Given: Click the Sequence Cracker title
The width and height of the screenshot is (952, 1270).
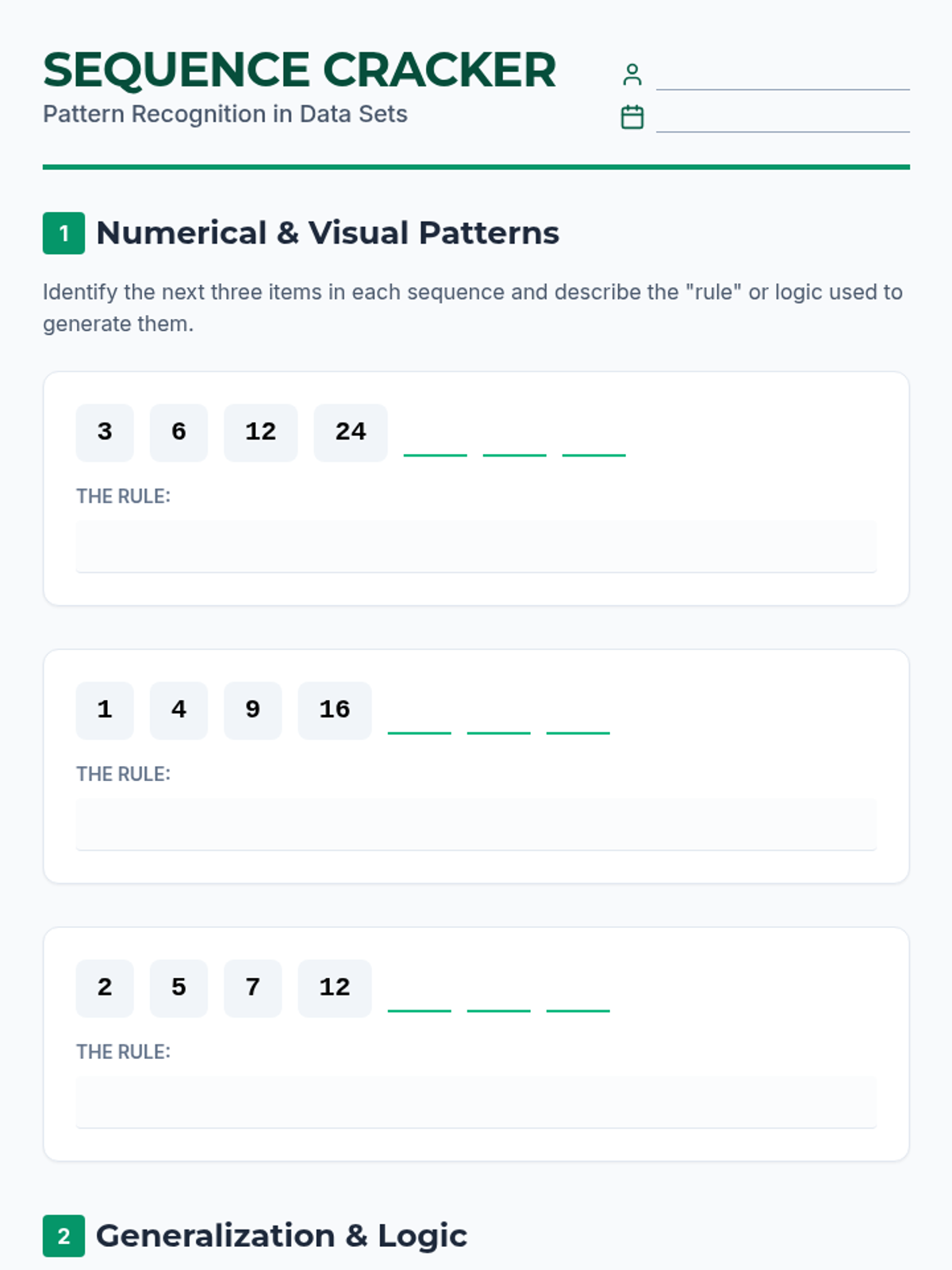Looking at the screenshot, I should [299, 70].
